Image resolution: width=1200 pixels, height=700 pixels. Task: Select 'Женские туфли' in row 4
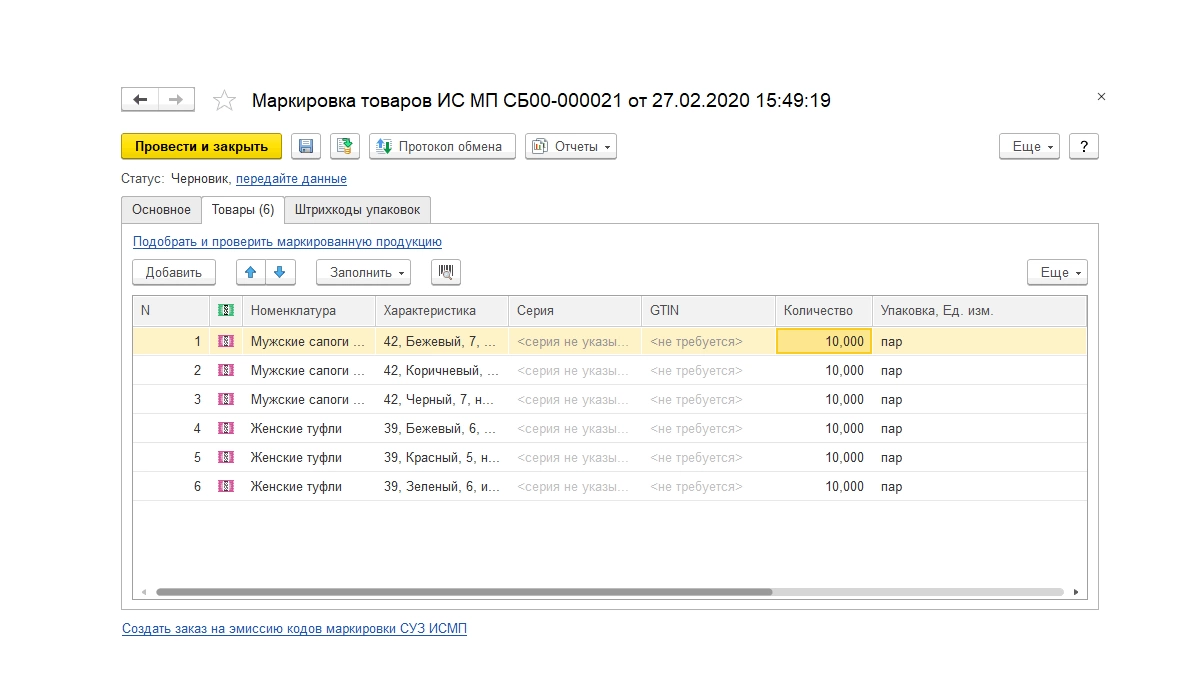pyautogui.click(x=309, y=428)
